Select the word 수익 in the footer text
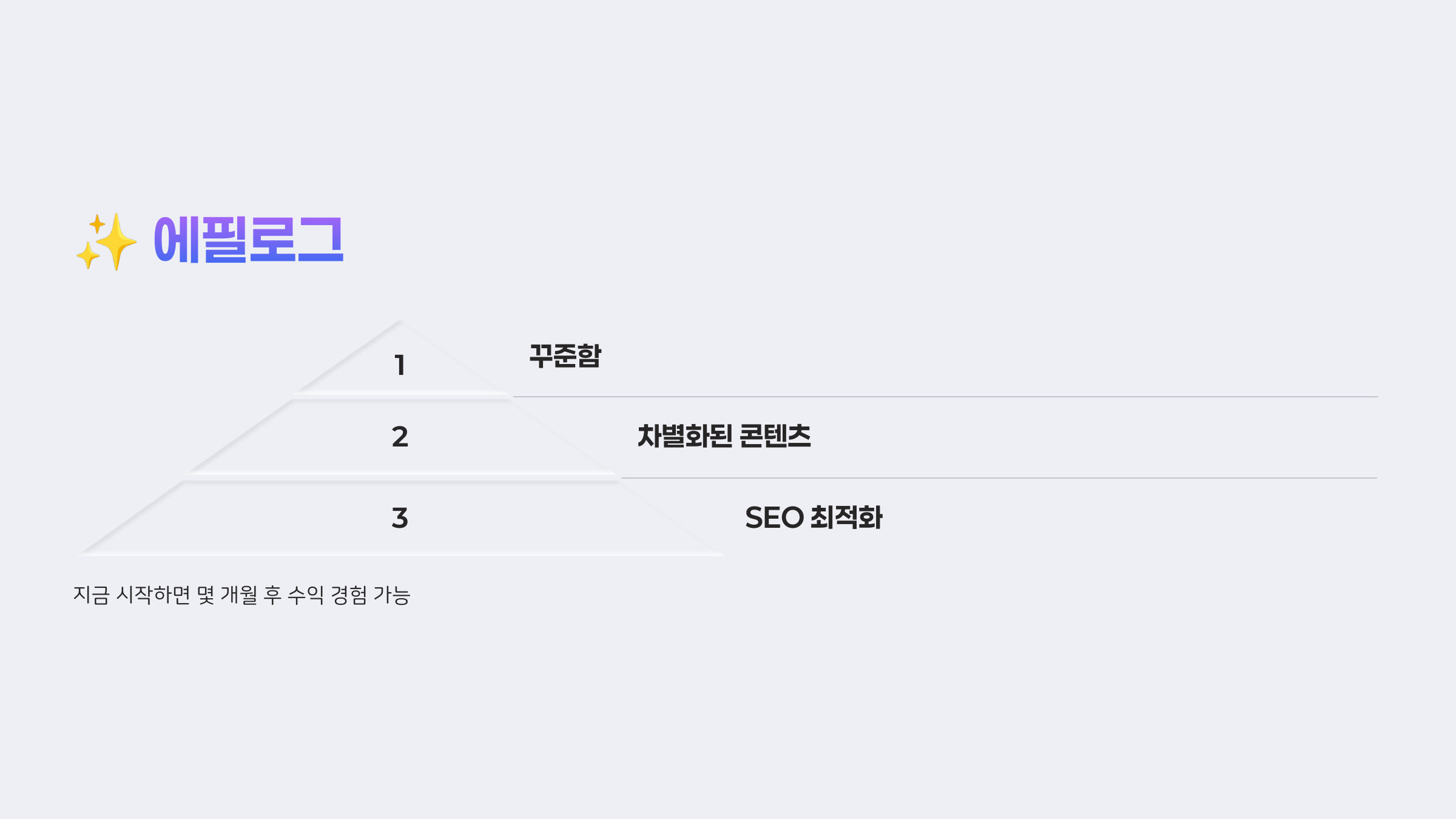The width and height of the screenshot is (1456, 819). point(306,595)
